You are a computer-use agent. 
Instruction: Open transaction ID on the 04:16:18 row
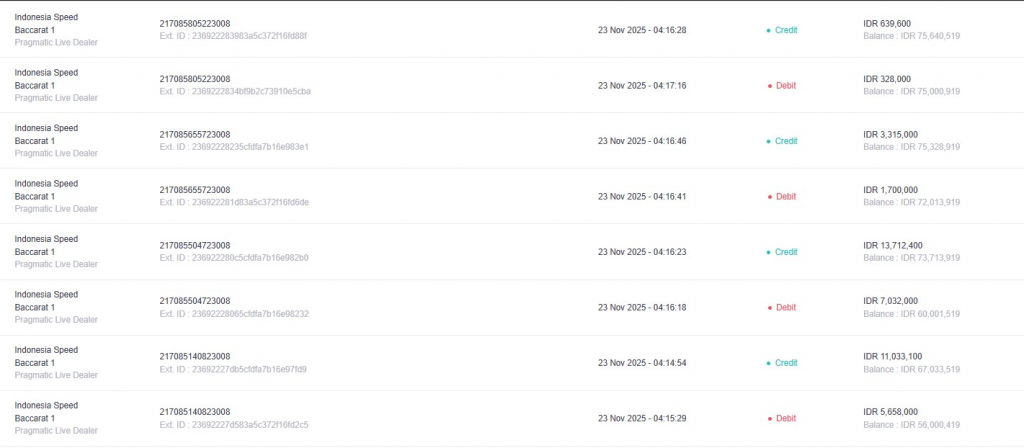(x=194, y=301)
